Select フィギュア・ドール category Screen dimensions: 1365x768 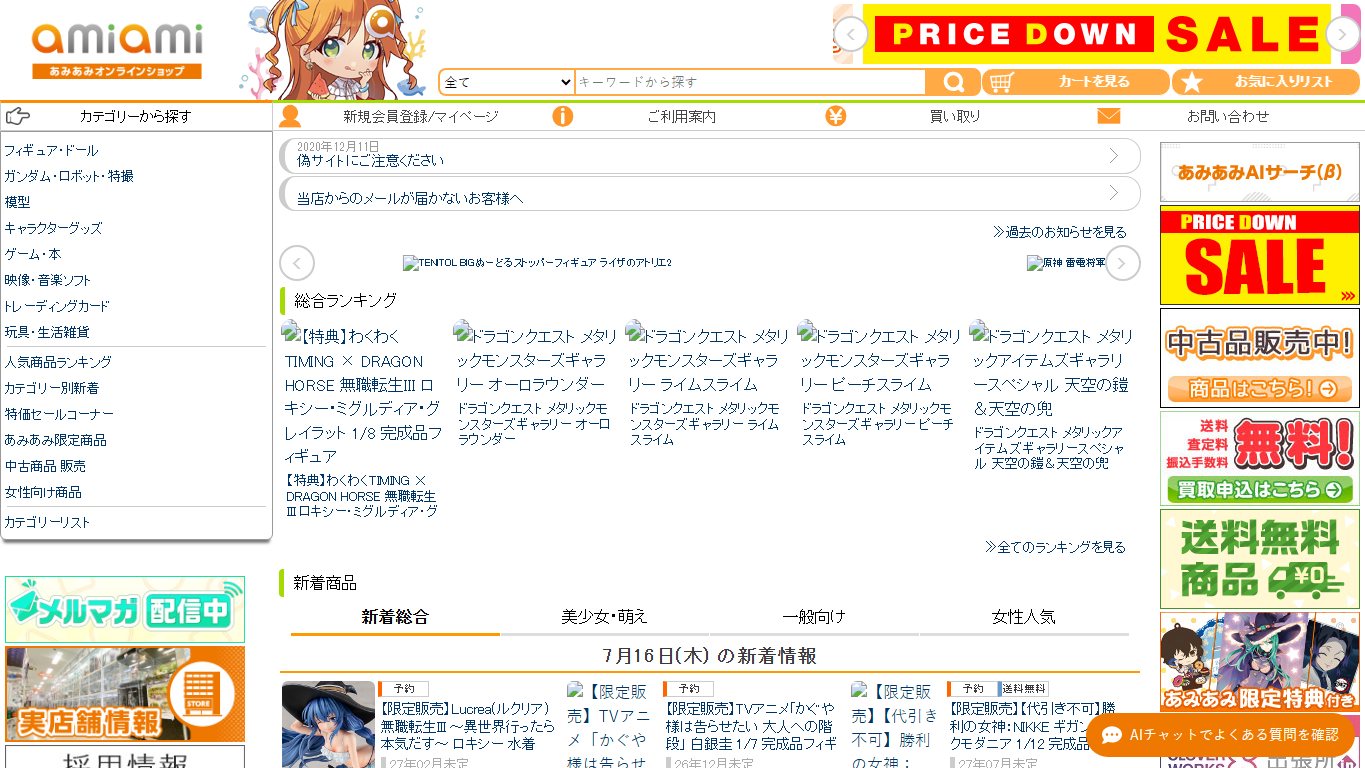tap(51, 150)
